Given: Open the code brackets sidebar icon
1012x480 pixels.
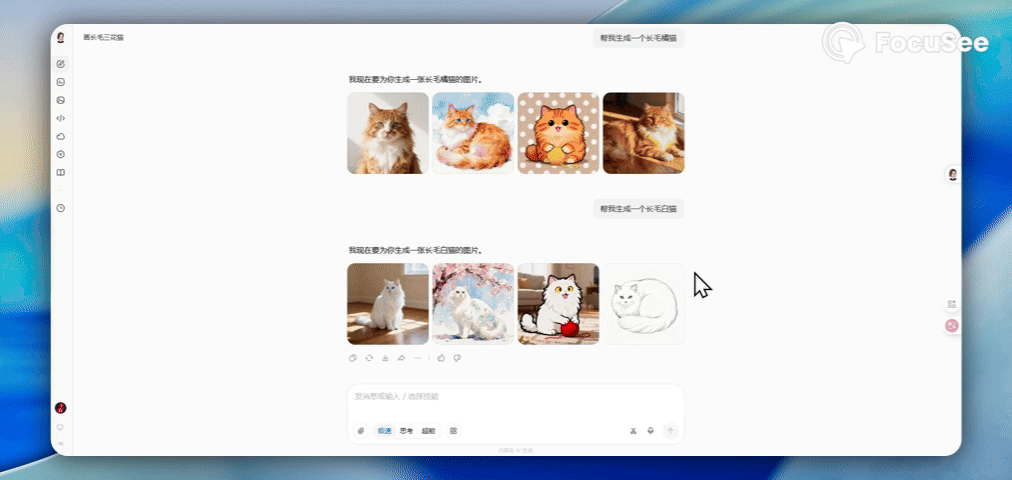Looking at the screenshot, I should click(61, 118).
